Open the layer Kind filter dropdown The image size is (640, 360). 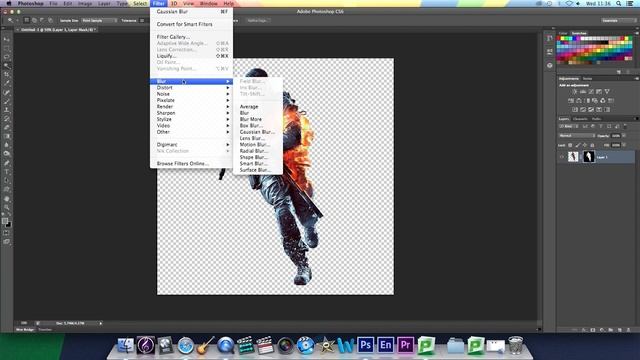pos(570,127)
